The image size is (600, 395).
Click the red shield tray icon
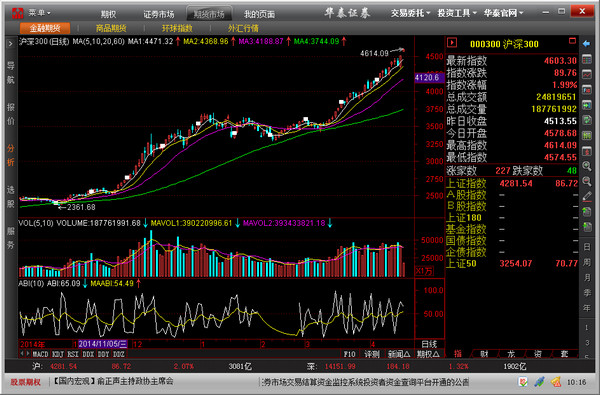tap(523, 382)
